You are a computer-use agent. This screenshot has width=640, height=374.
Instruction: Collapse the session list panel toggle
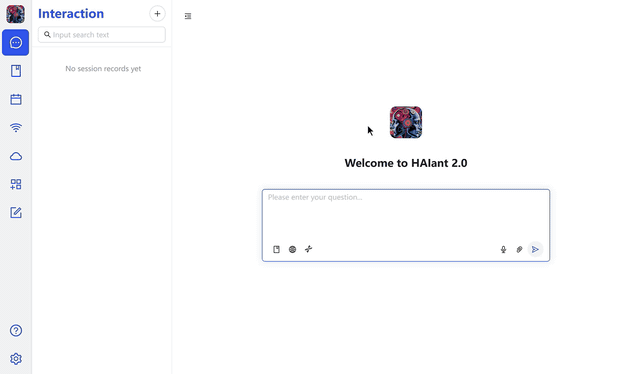pyautogui.click(x=188, y=16)
